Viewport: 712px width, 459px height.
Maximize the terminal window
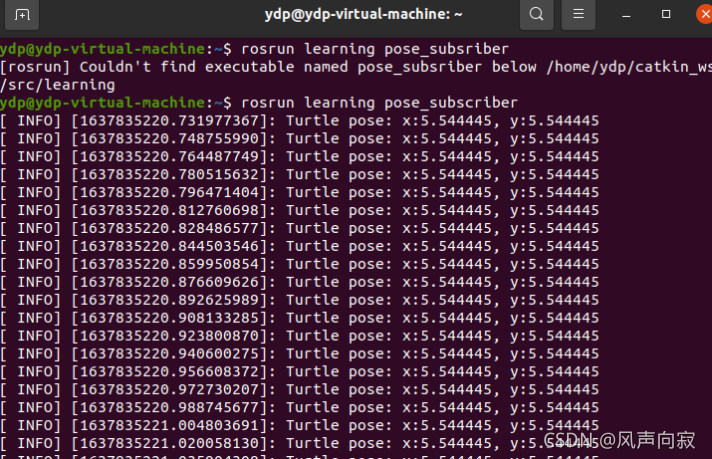click(x=666, y=15)
